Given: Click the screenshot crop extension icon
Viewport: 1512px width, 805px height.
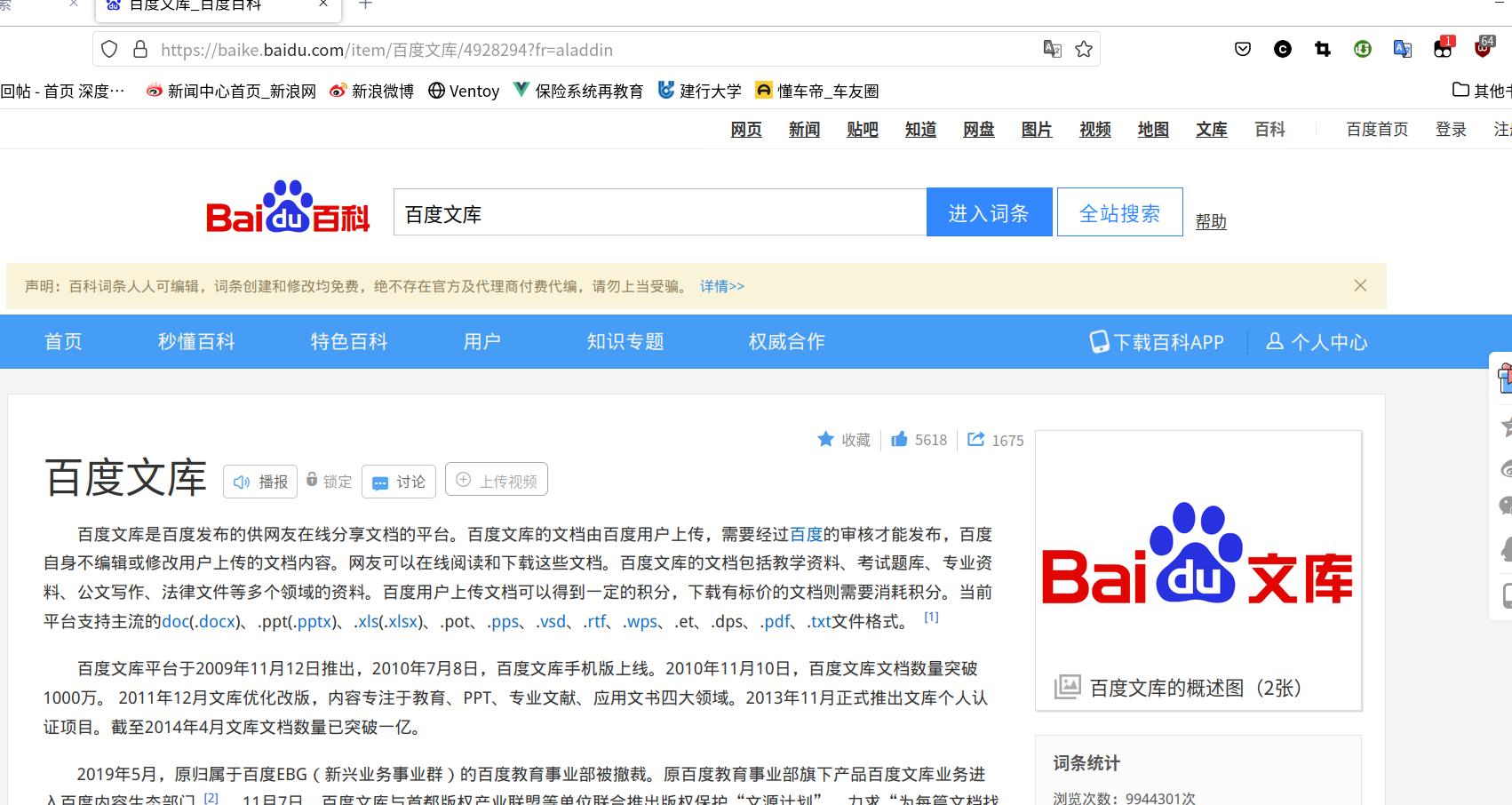Looking at the screenshot, I should coord(1323,50).
